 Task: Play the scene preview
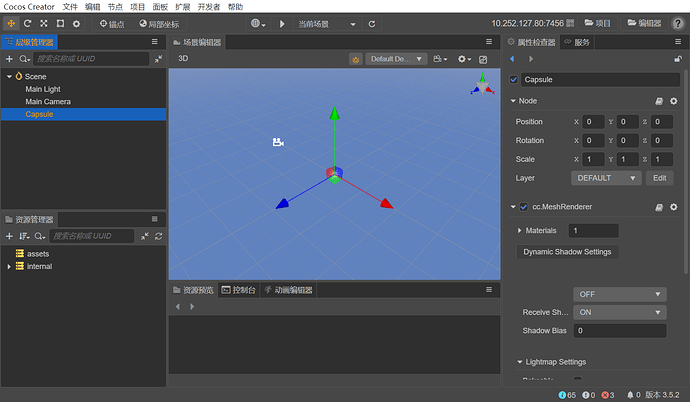pos(282,24)
